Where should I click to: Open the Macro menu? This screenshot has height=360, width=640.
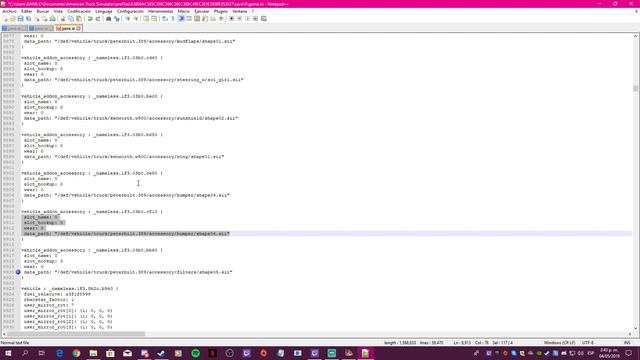coord(184,11)
